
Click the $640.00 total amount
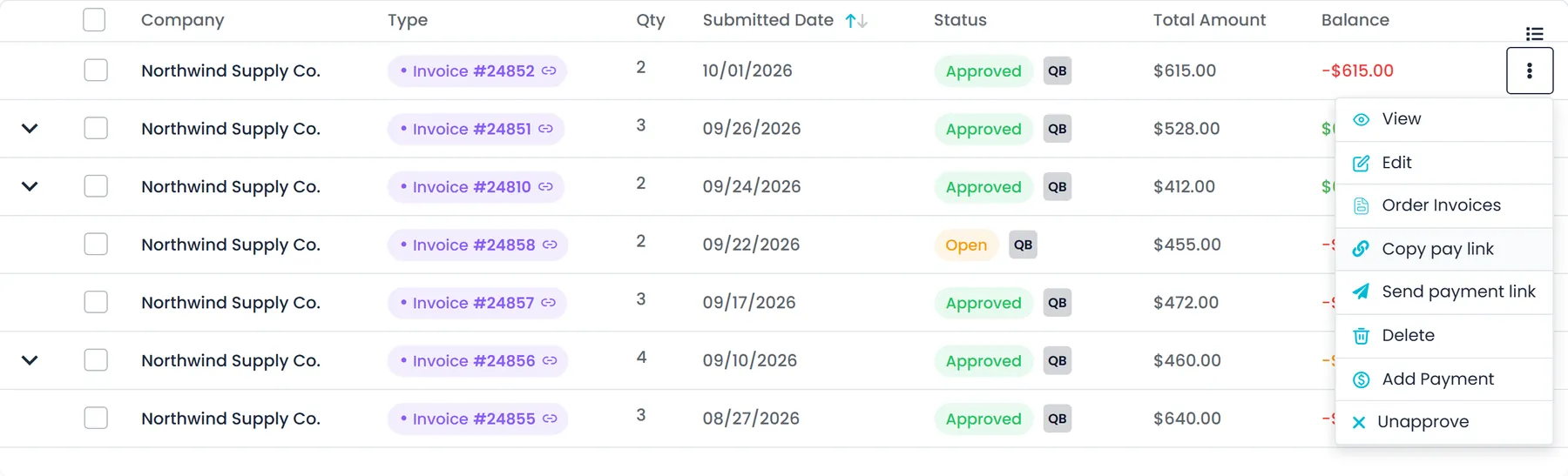click(1186, 419)
